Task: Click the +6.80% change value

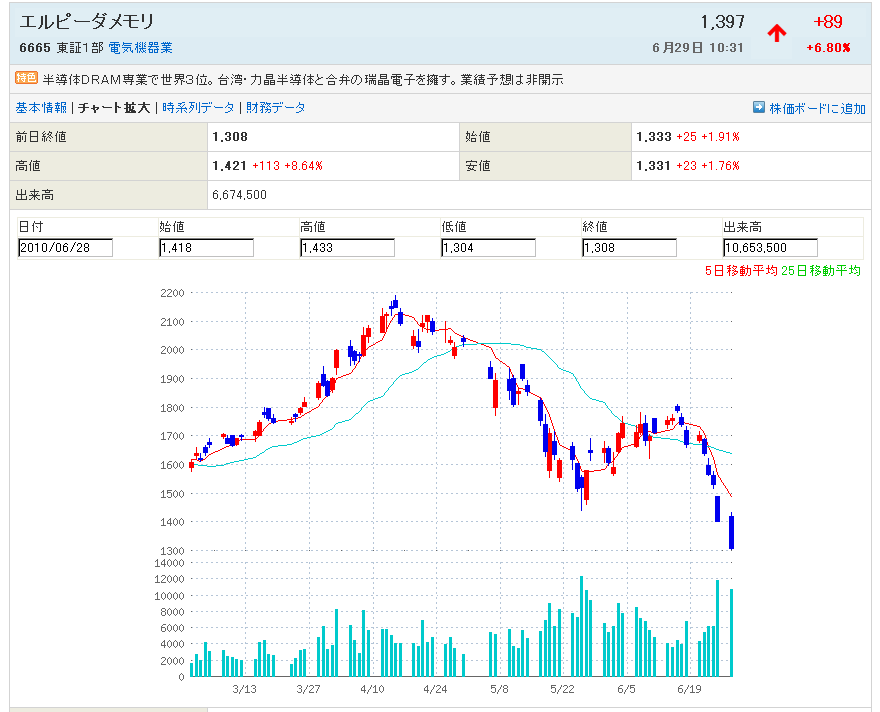Action: point(828,48)
